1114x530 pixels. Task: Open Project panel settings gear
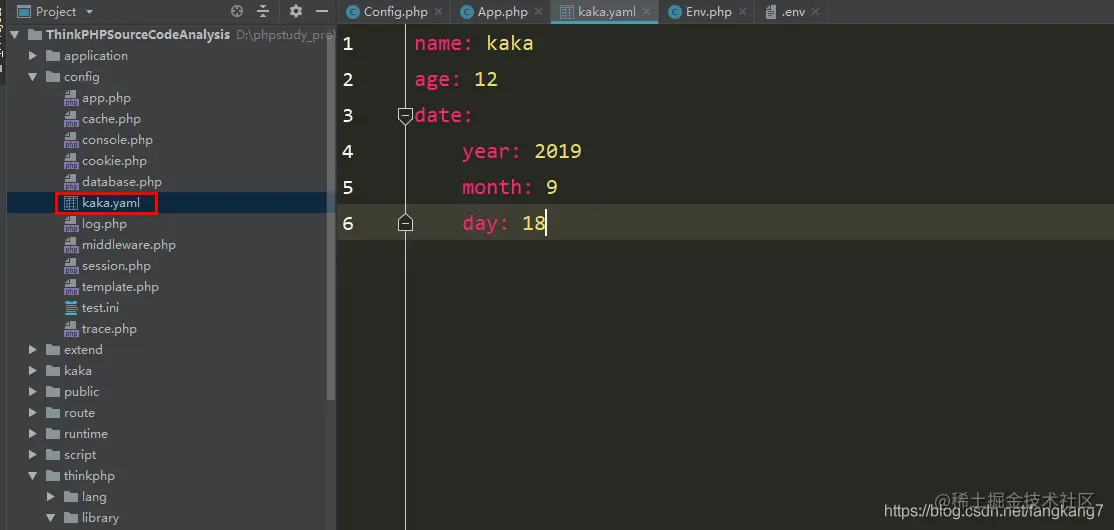pyautogui.click(x=296, y=11)
